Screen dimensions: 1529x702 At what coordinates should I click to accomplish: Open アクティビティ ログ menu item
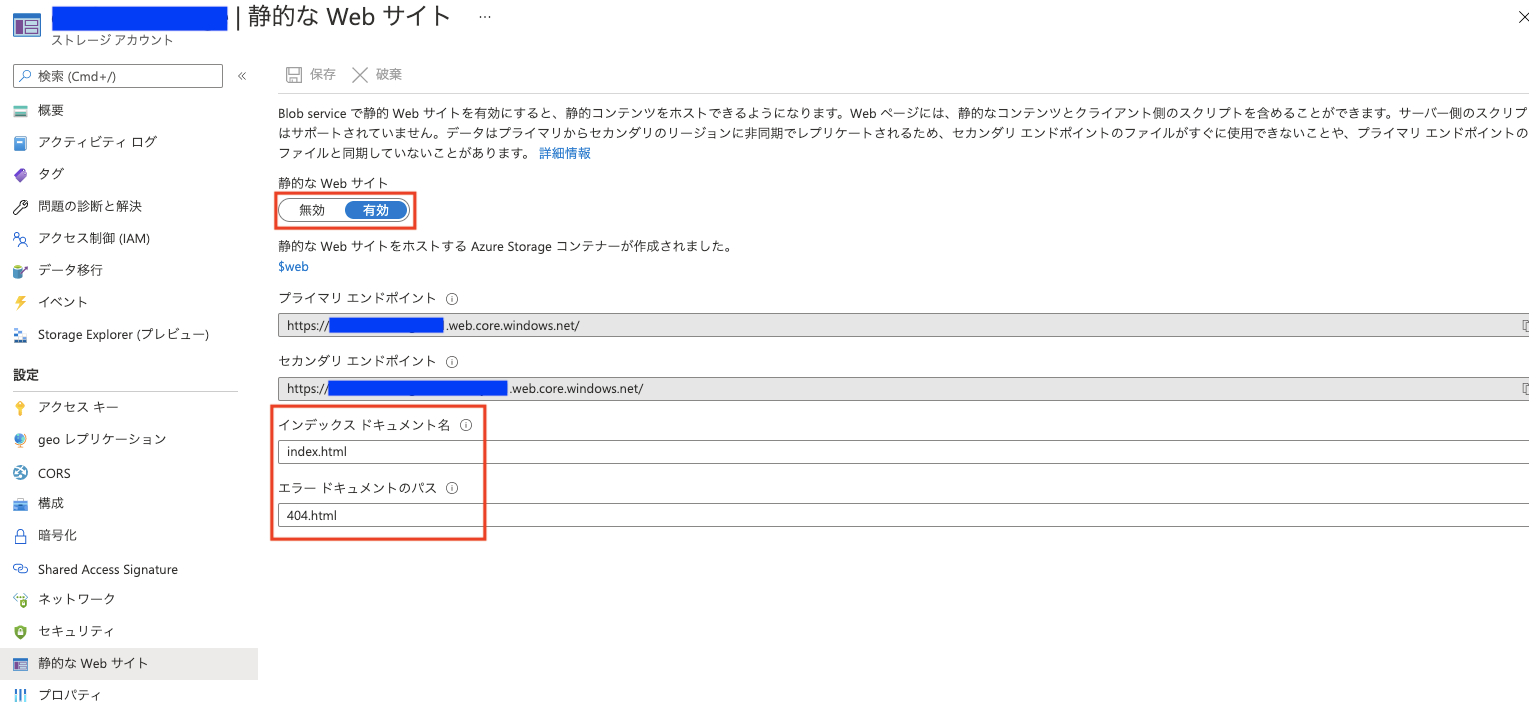97,142
